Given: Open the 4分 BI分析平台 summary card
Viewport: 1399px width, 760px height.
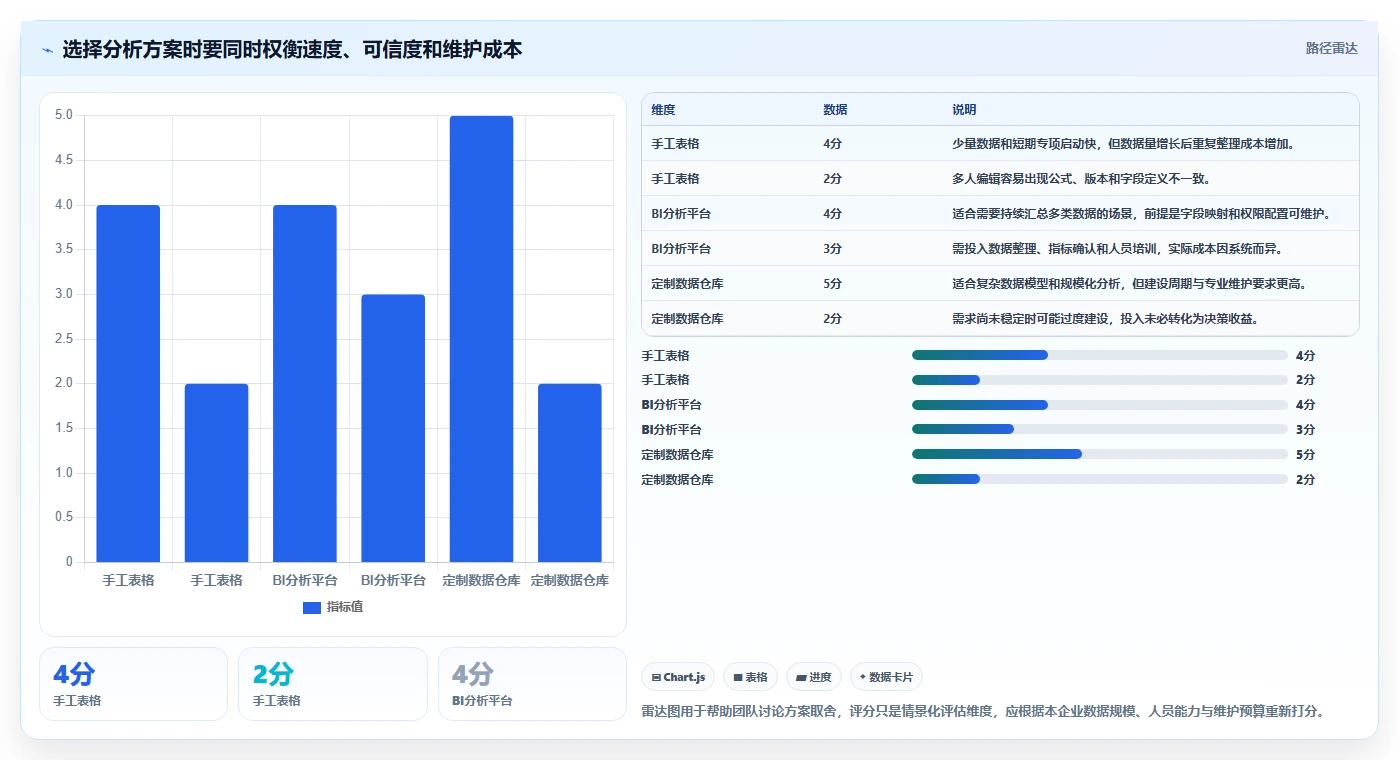Looking at the screenshot, I should [532, 684].
